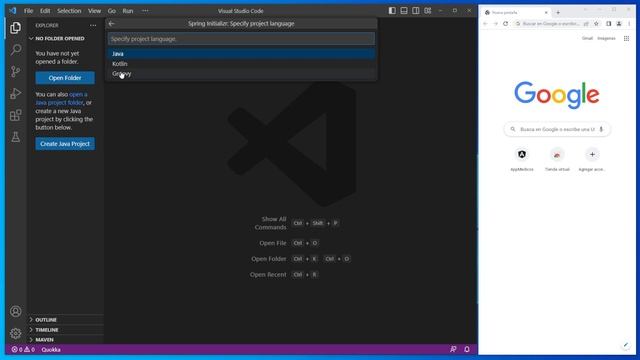The height and width of the screenshot is (360, 640).
Task: Open the Google apps grid icon
Action: [626, 38]
